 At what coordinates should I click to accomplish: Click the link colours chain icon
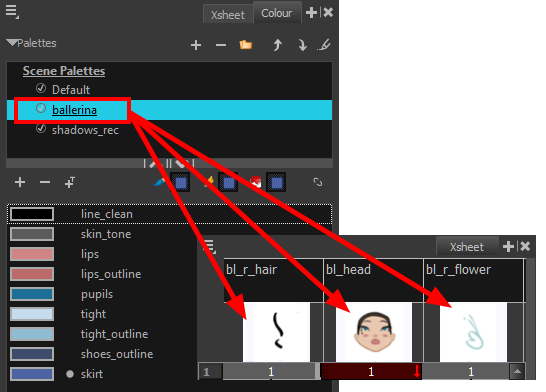coord(318,182)
